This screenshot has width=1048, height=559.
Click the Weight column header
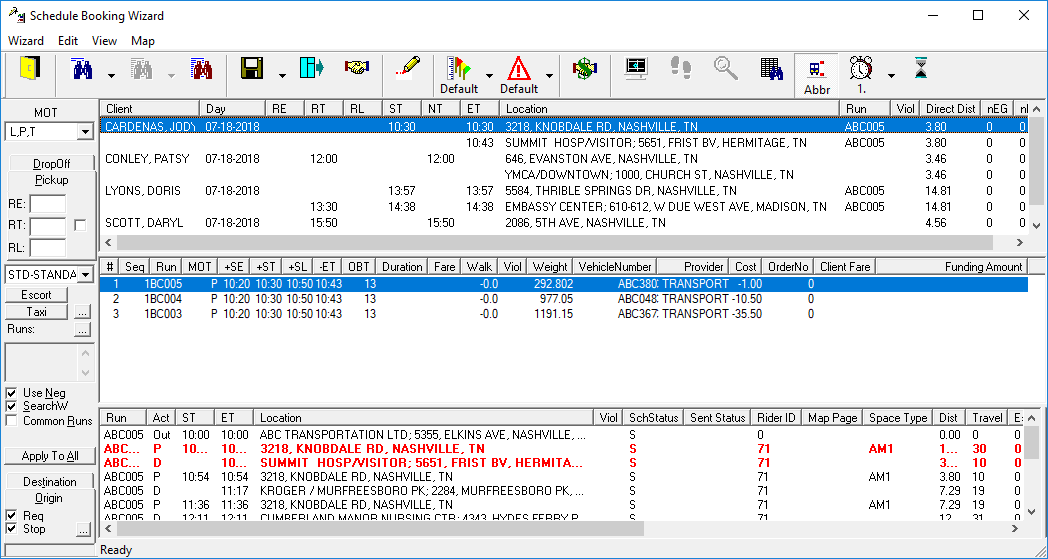(550, 267)
